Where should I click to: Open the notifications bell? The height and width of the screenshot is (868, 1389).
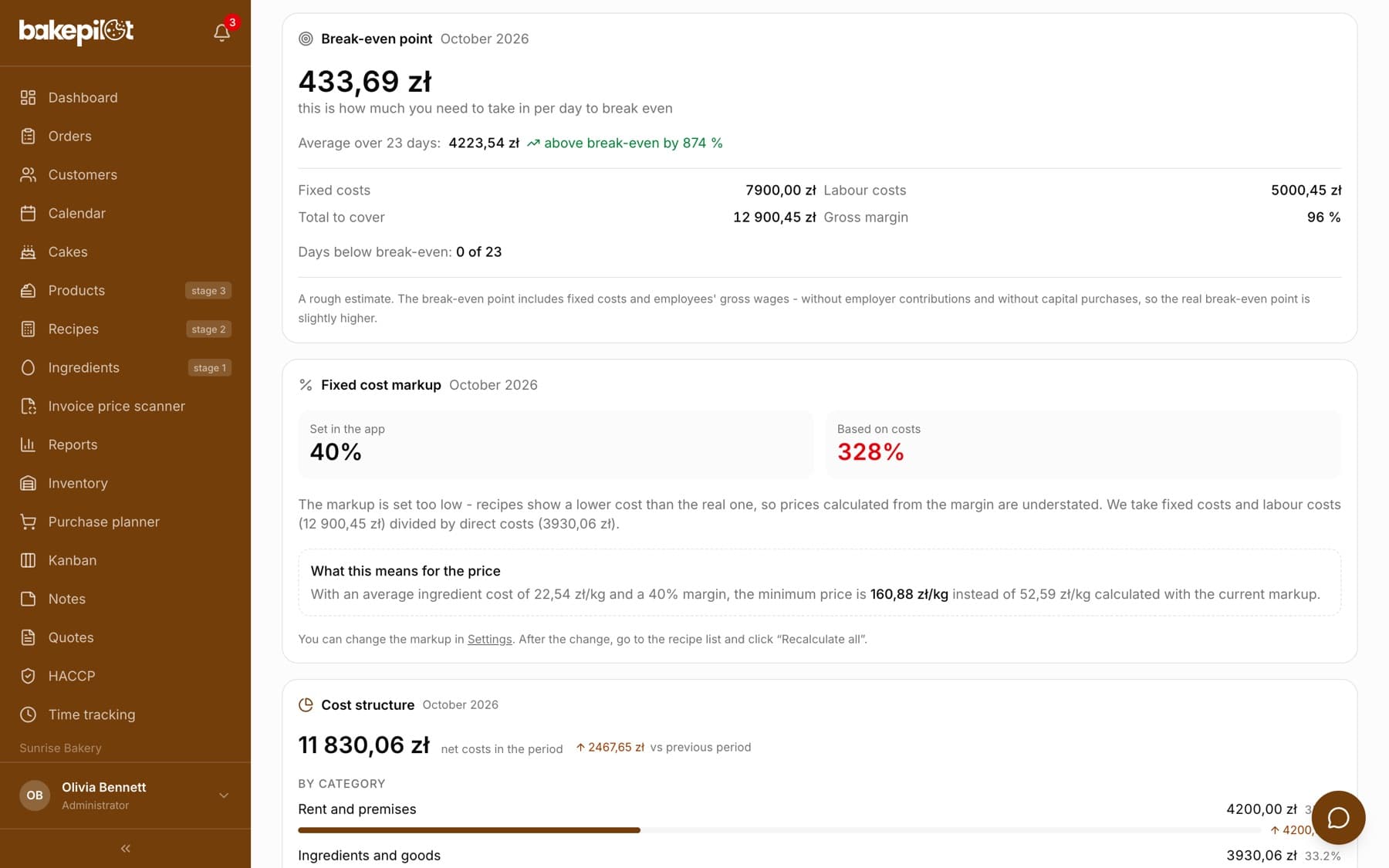[221, 32]
